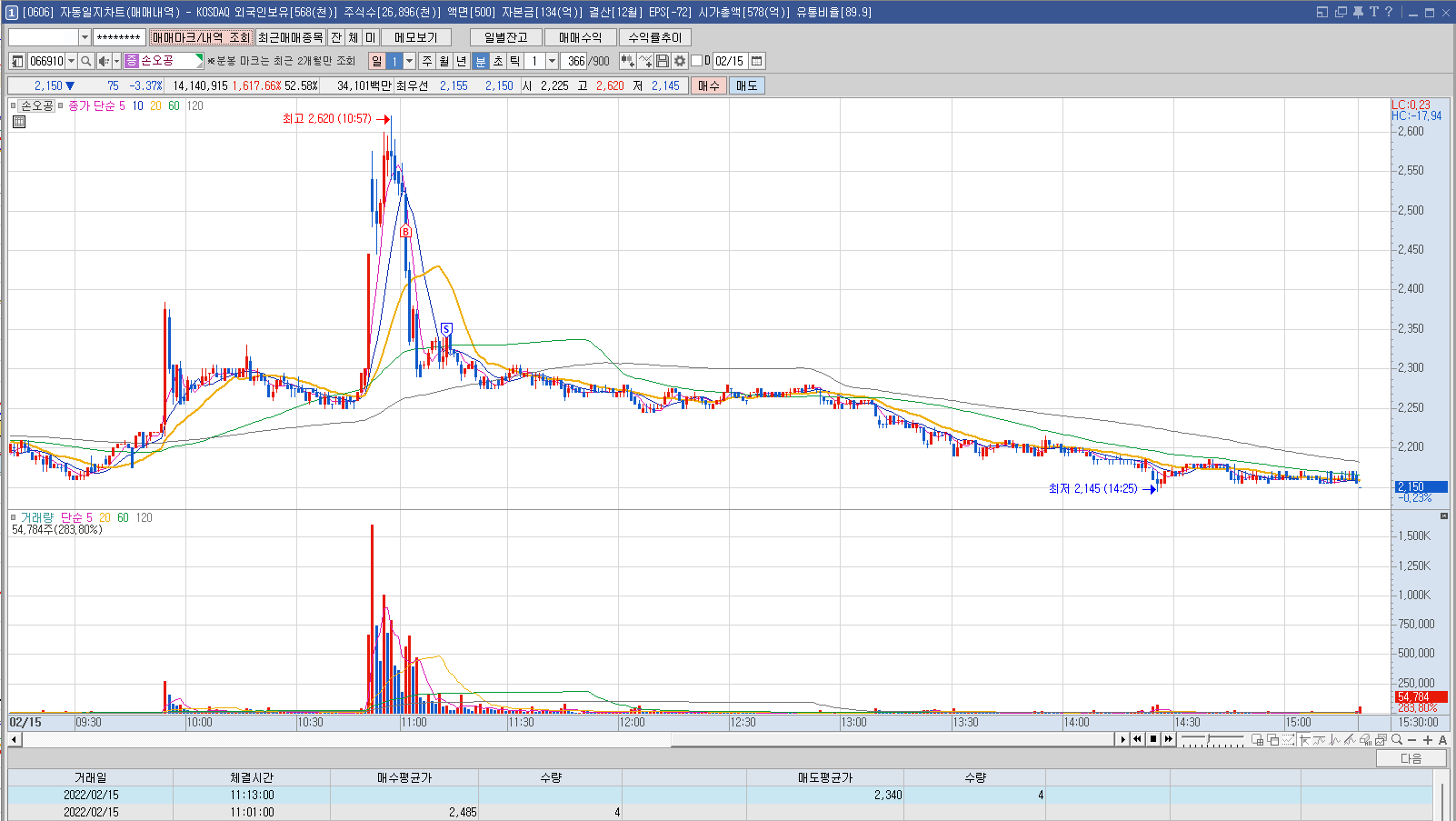Image resolution: width=1456 pixels, height=821 pixels.
Task: Open the account number dropdown arrow
Action: (85, 37)
